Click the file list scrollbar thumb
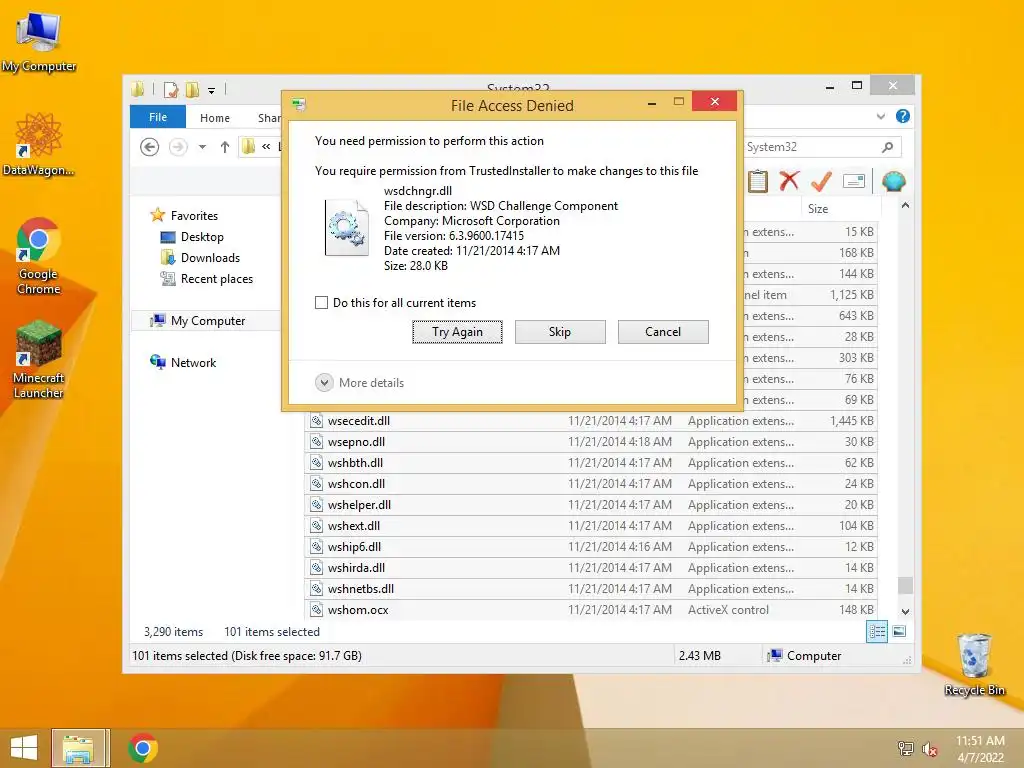1024x768 pixels. (905, 585)
